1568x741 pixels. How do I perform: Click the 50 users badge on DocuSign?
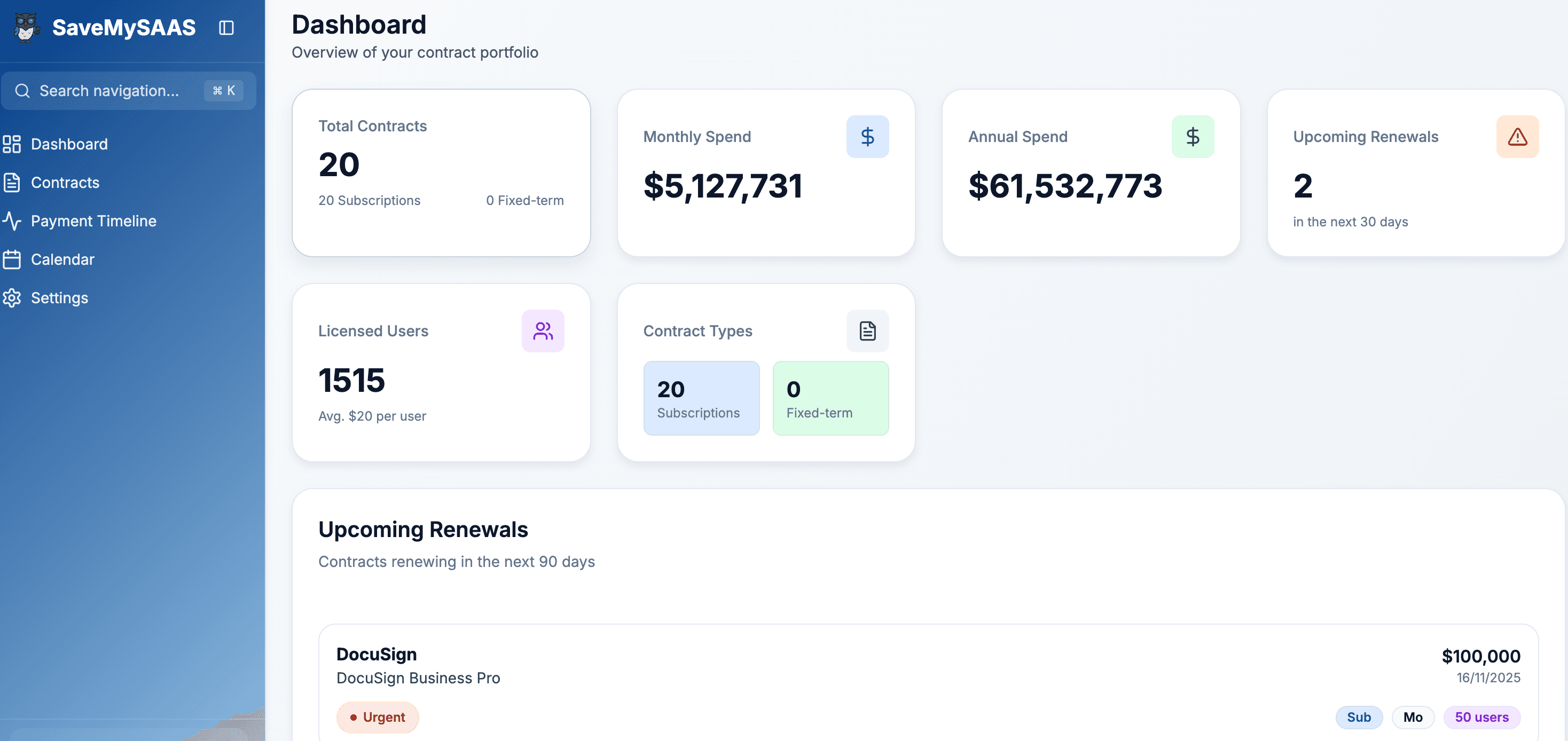1481,716
